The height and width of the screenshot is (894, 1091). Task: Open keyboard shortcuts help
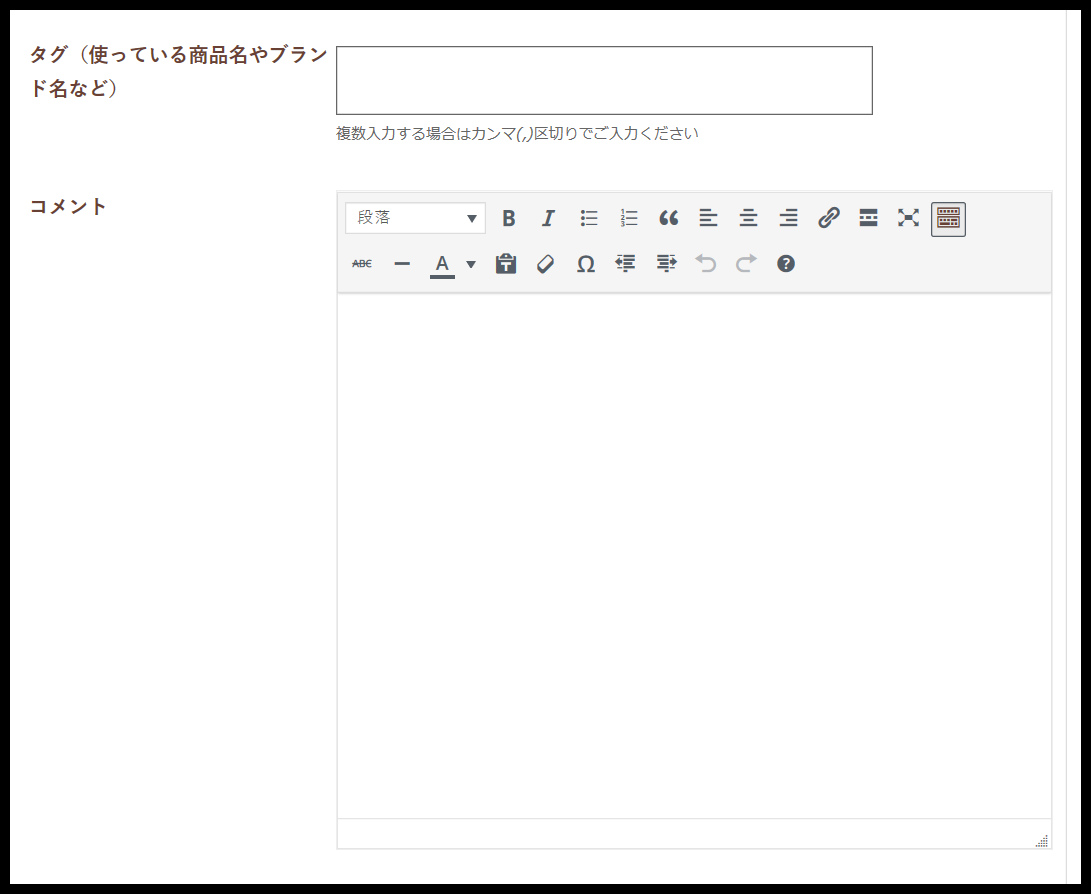(786, 264)
